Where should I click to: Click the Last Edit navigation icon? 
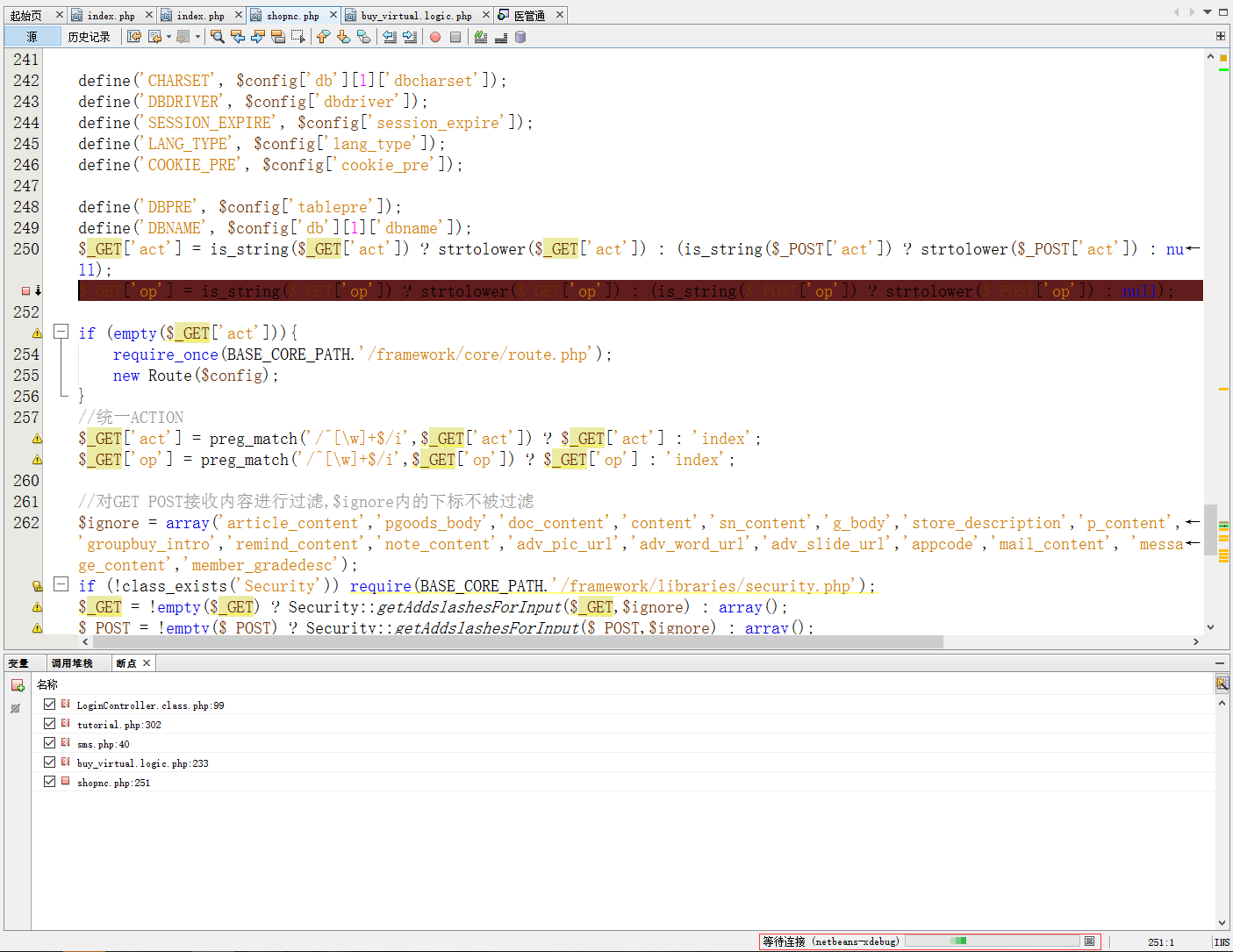[x=134, y=37]
